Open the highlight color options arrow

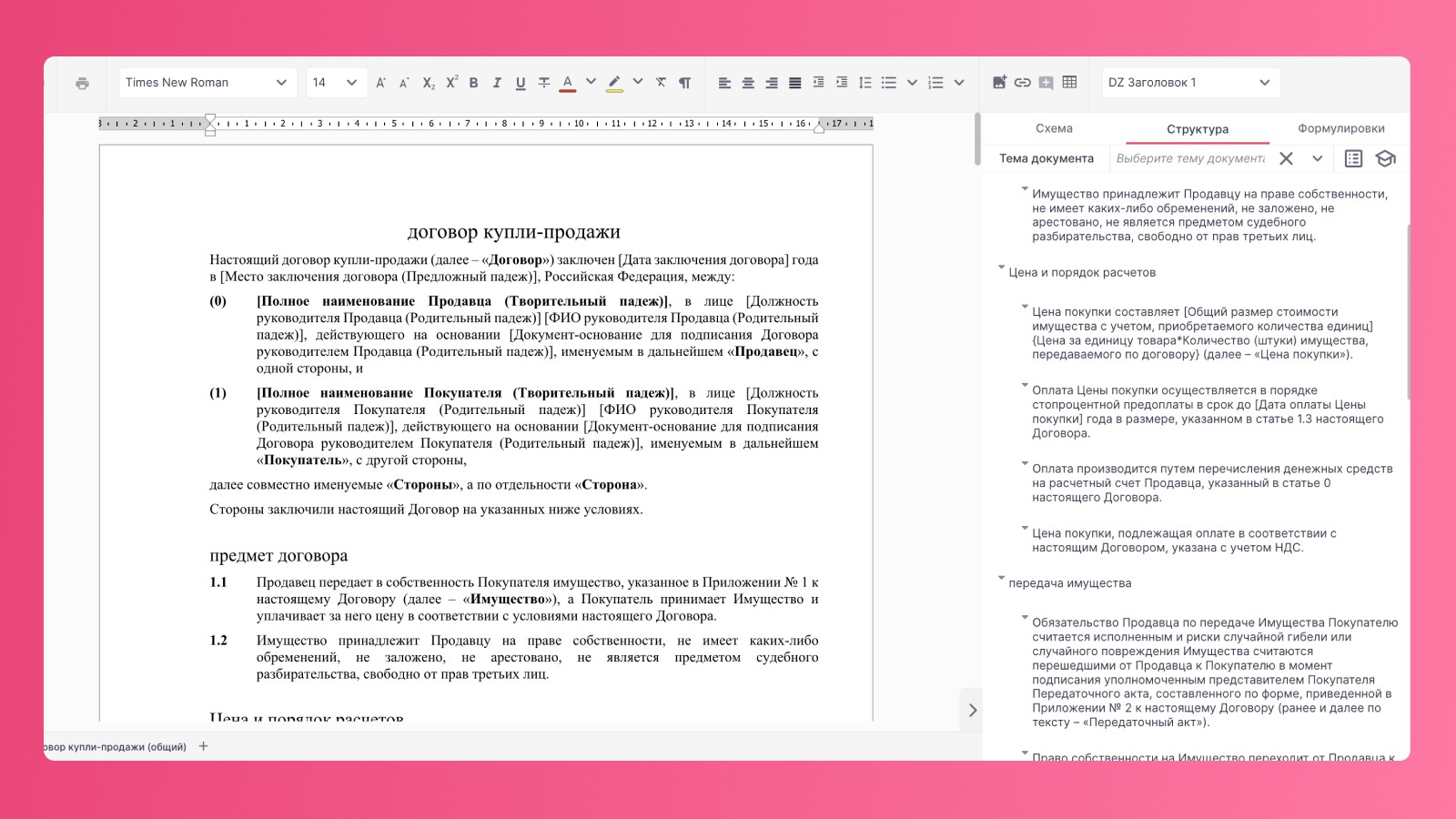click(638, 82)
